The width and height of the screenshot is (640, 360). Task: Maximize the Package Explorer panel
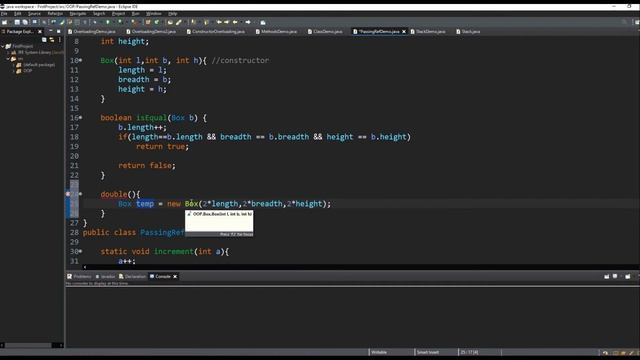pos(58,31)
